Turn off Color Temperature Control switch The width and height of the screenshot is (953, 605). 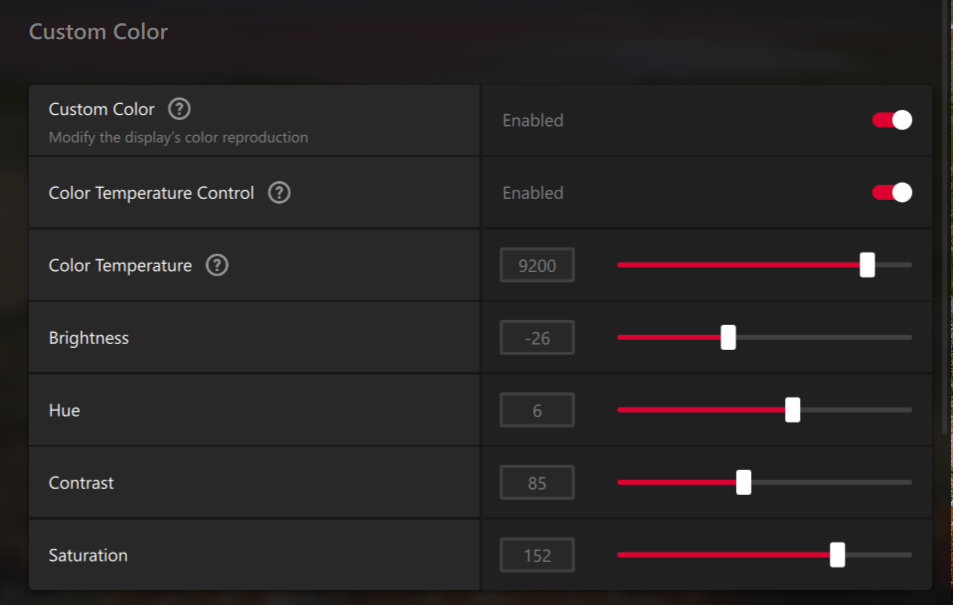click(x=892, y=192)
